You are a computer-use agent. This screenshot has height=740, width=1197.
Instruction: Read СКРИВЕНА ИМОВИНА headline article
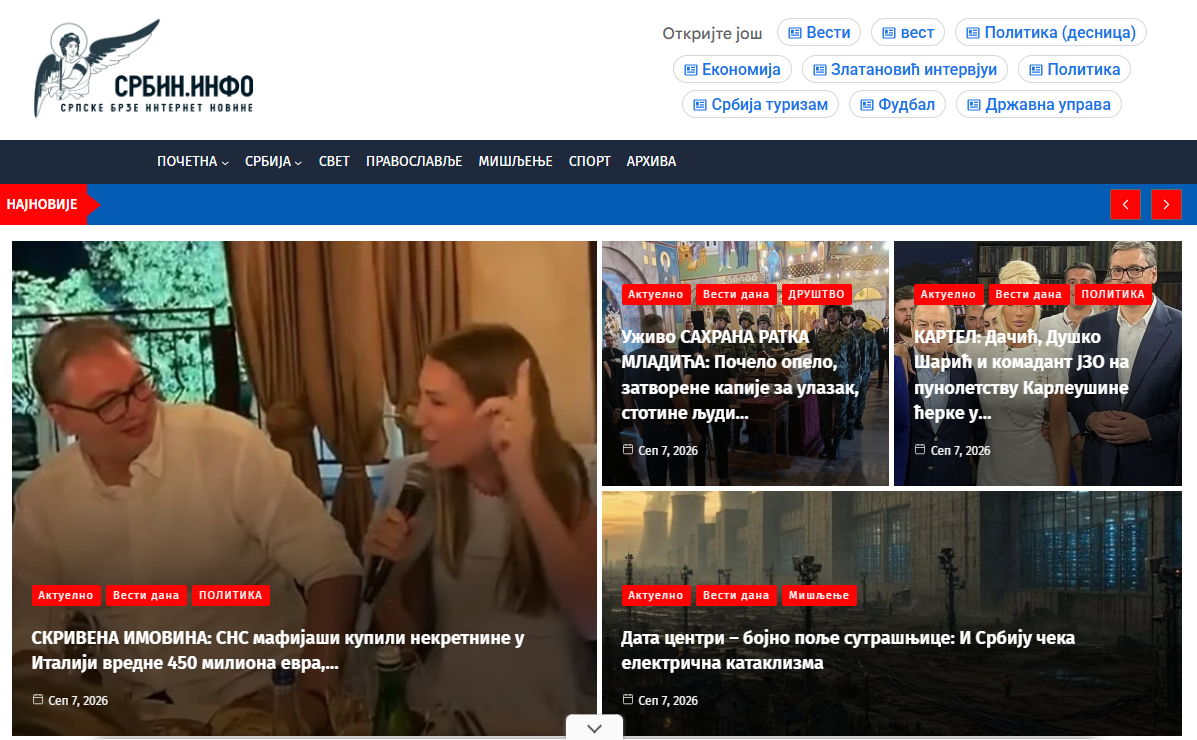tap(278, 650)
